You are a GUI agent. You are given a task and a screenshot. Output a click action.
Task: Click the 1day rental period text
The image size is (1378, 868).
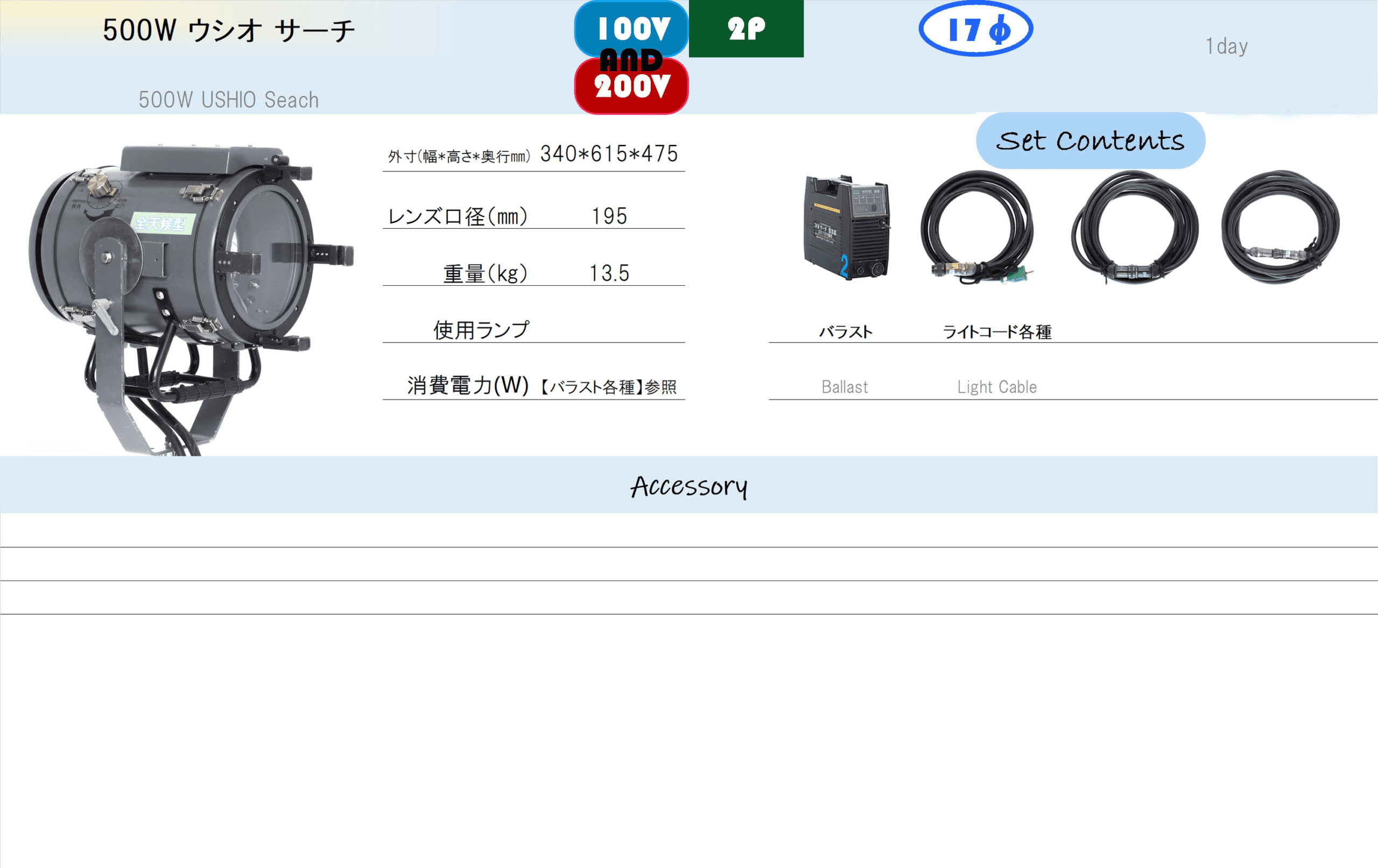(1226, 46)
